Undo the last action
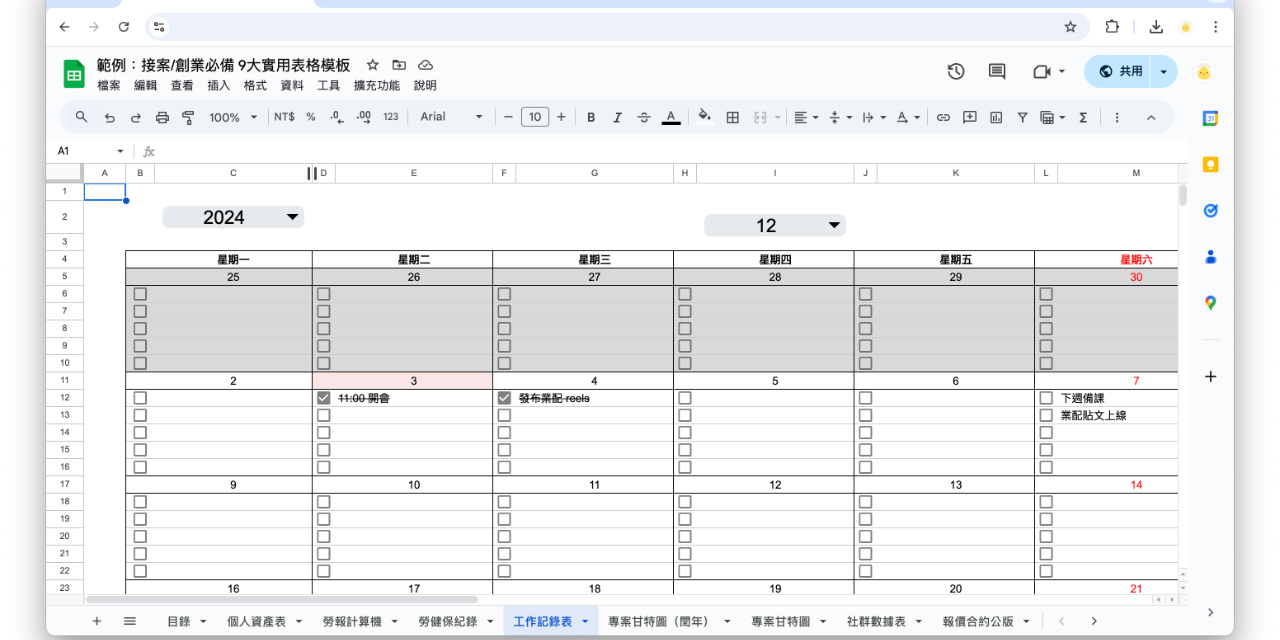Screen dimensions: 1280x640 point(109,117)
